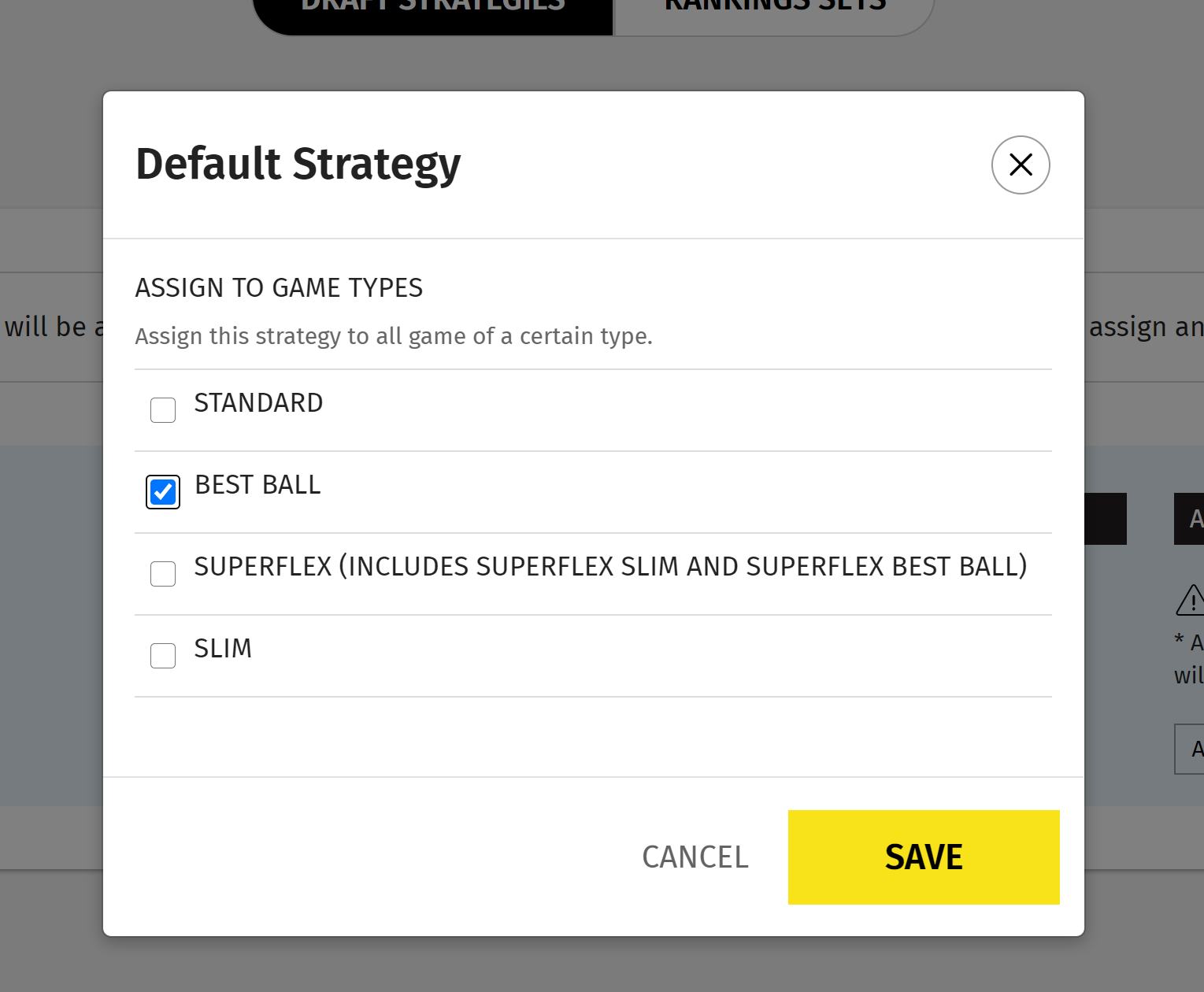This screenshot has height=992, width=1204.
Task: Enable the STANDARD game type checkbox
Action: click(x=163, y=410)
